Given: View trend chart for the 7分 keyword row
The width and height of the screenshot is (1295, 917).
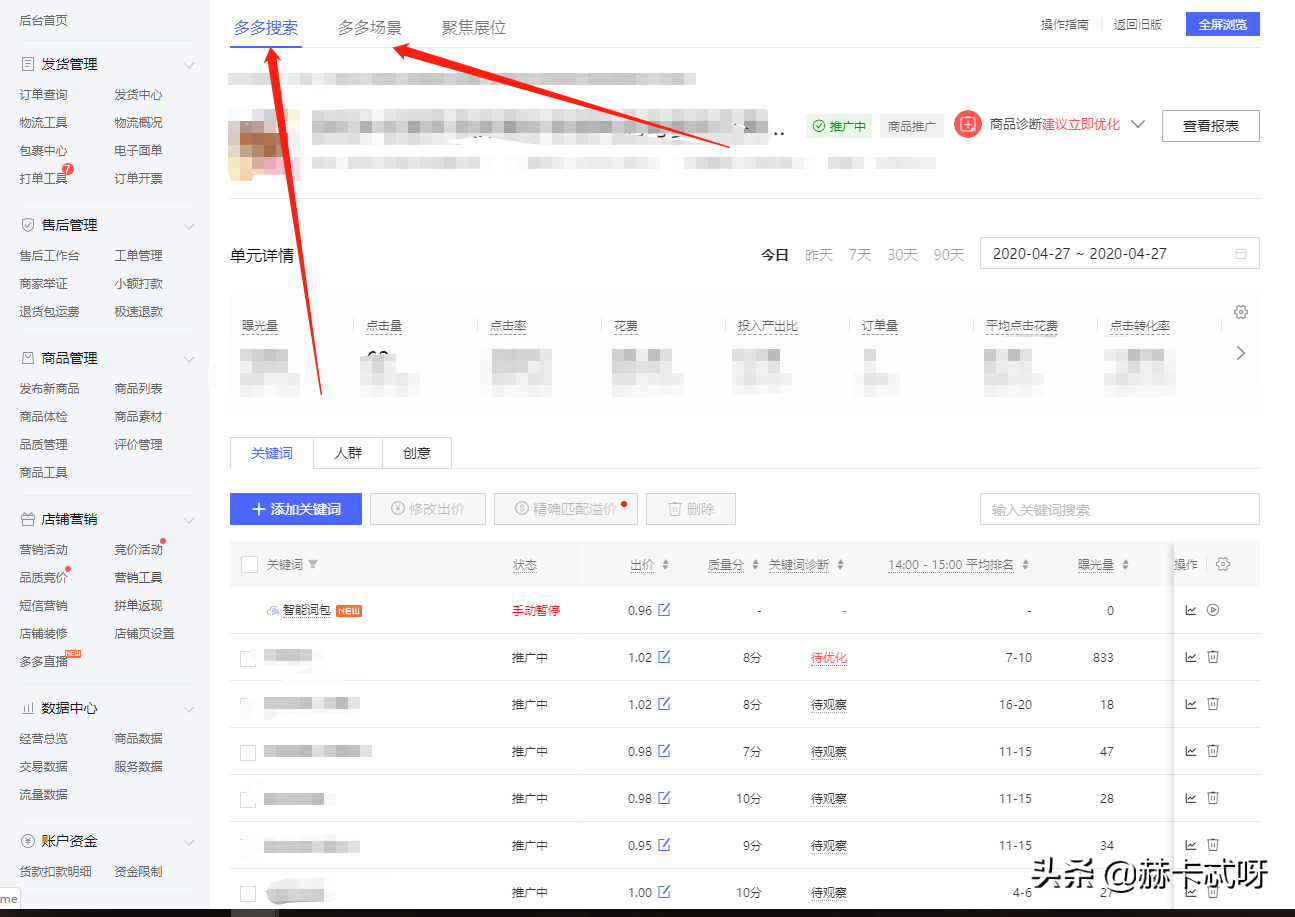Looking at the screenshot, I should 1191,751.
